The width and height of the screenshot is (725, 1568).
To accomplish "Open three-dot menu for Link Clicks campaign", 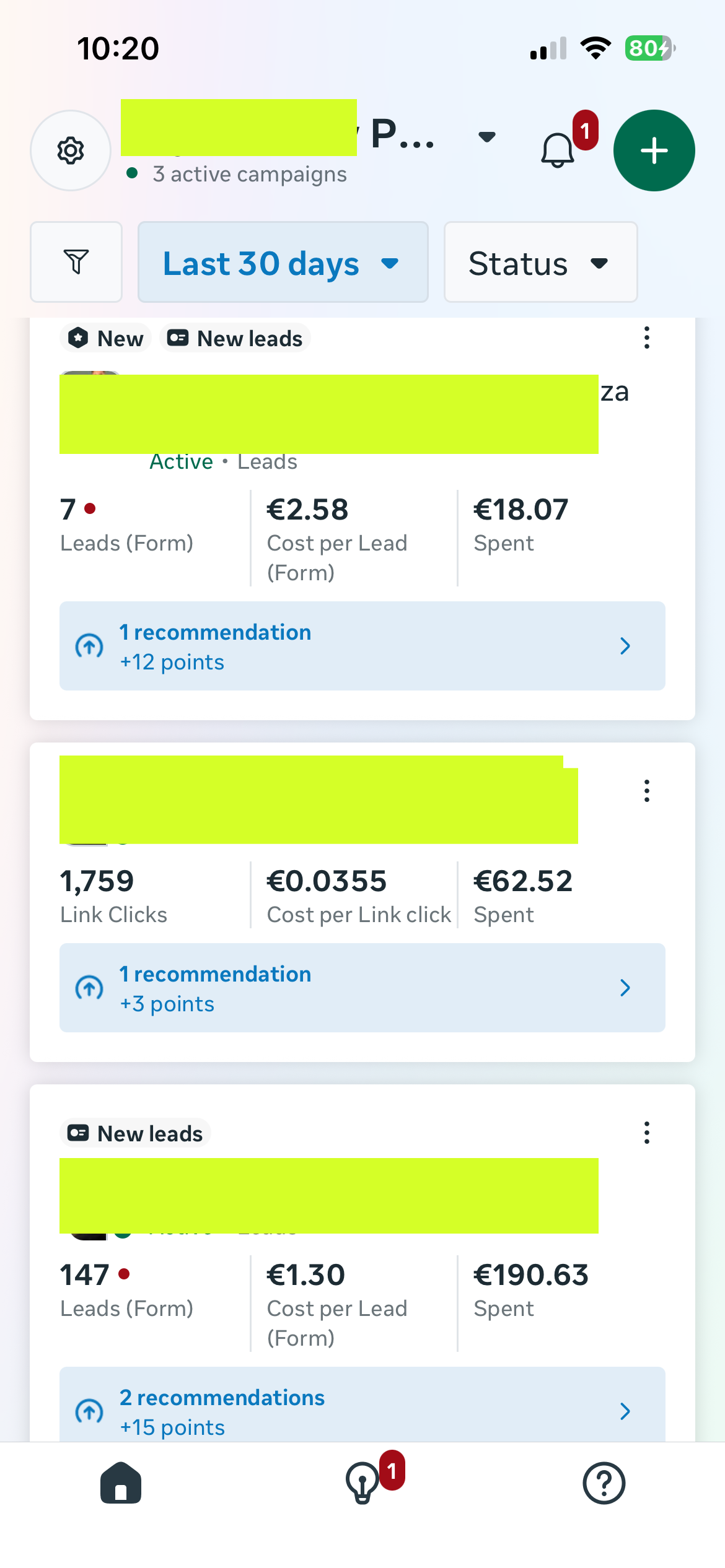I will tap(646, 791).
